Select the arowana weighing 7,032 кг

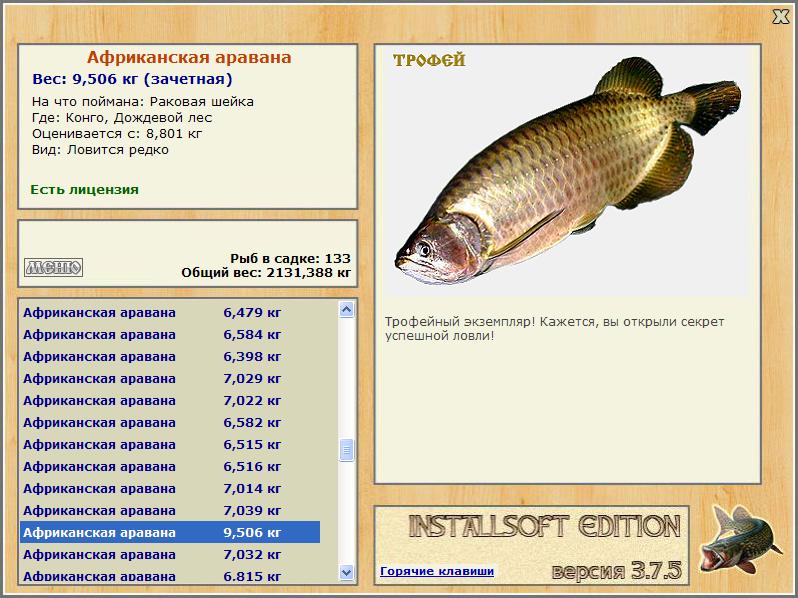point(170,554)
